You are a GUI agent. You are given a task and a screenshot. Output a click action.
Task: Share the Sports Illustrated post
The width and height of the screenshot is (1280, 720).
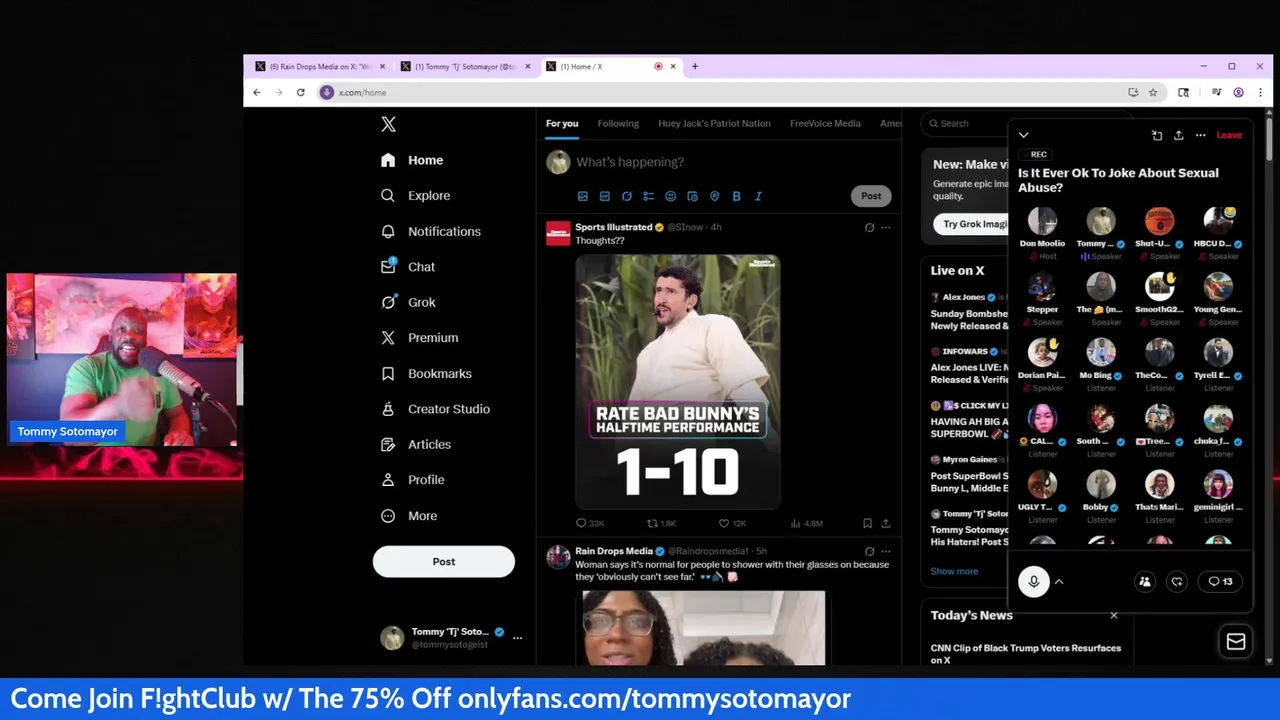(x=885, y=523)
